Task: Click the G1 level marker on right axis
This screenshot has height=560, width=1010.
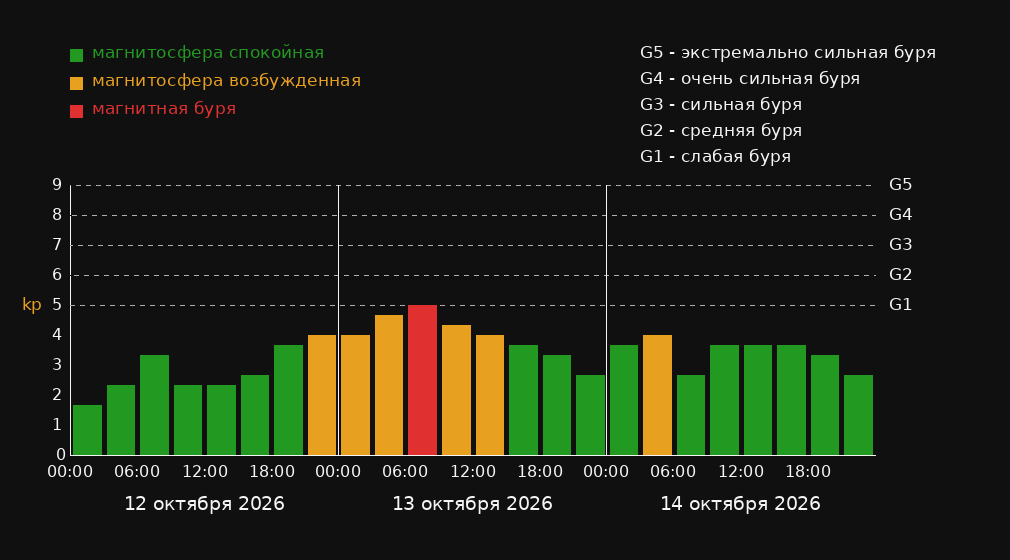Action: coord(900,305)
